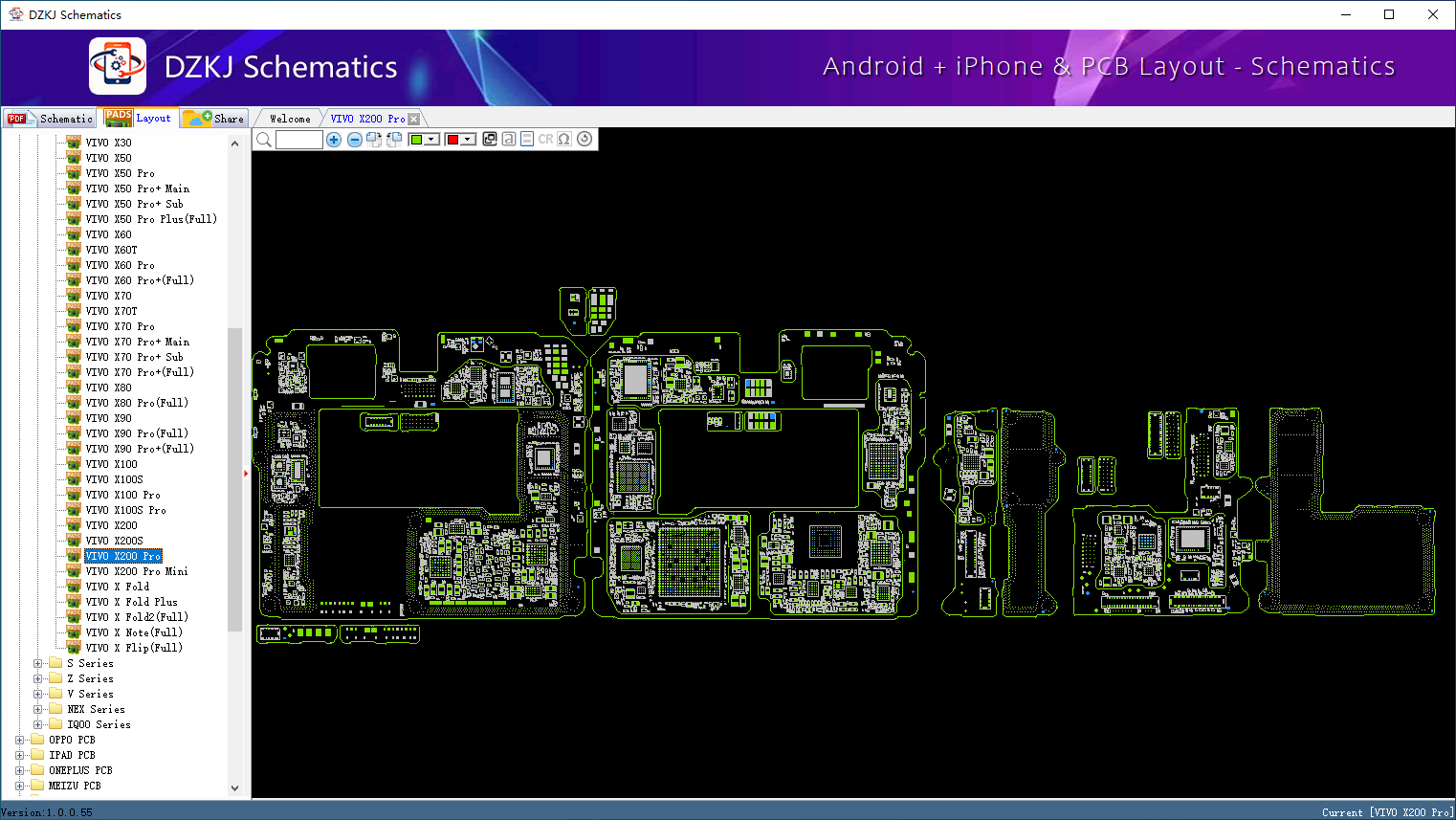The image size is (1456, 820).
Task: Expand the S Series folder
Action: coord(38,663)
